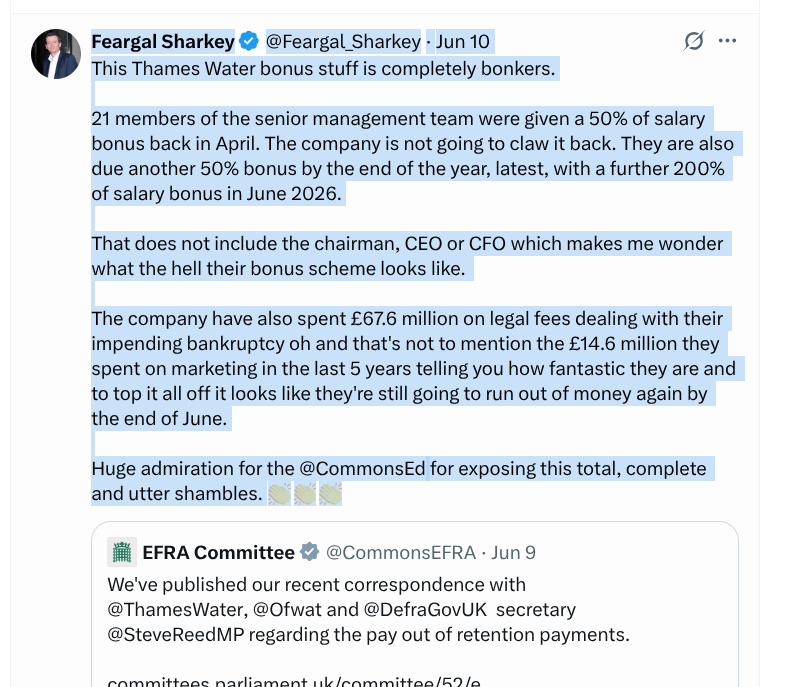Open the three-dot more options menu

click(x=727, y=41)
